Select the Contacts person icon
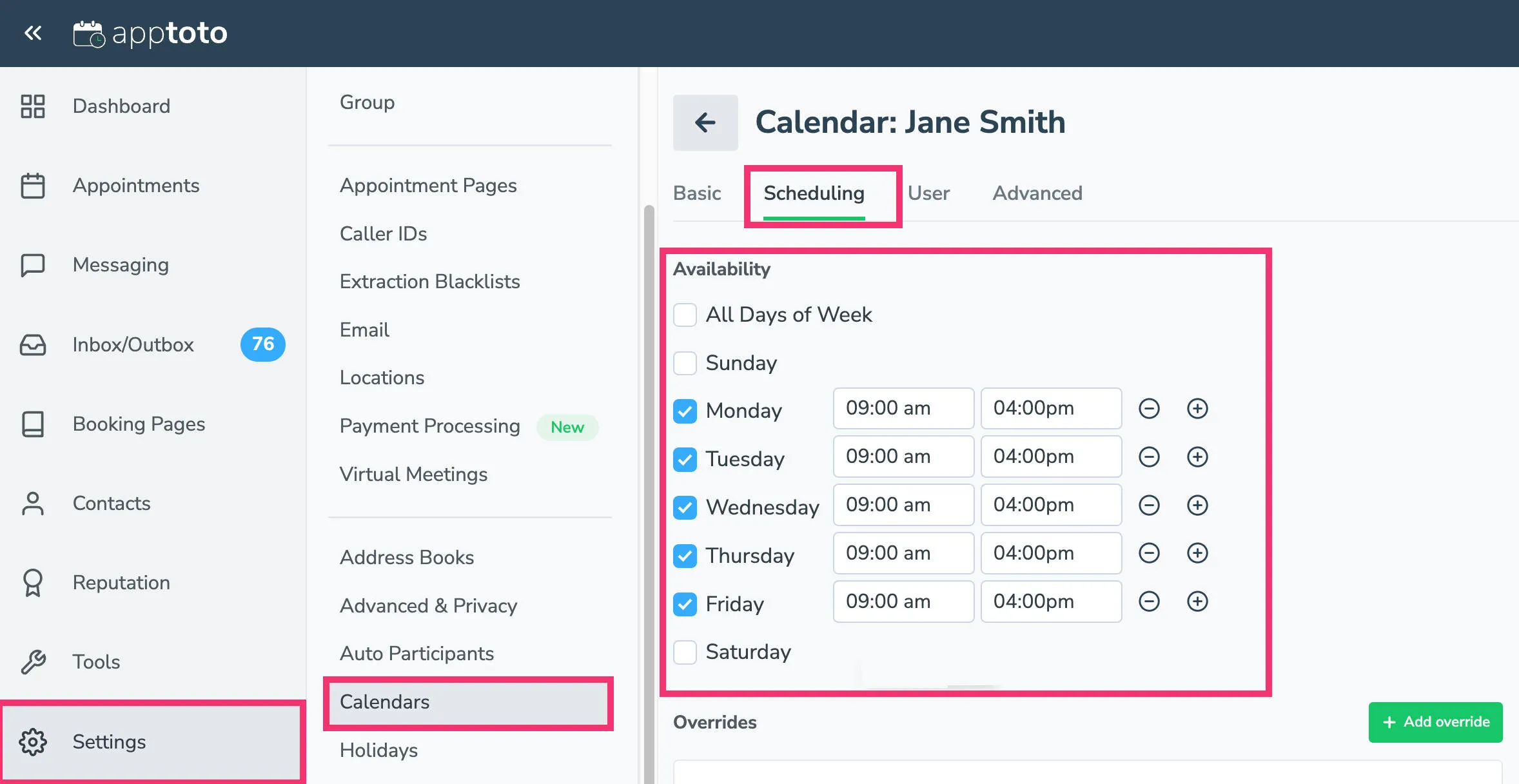 pos(34,503)
